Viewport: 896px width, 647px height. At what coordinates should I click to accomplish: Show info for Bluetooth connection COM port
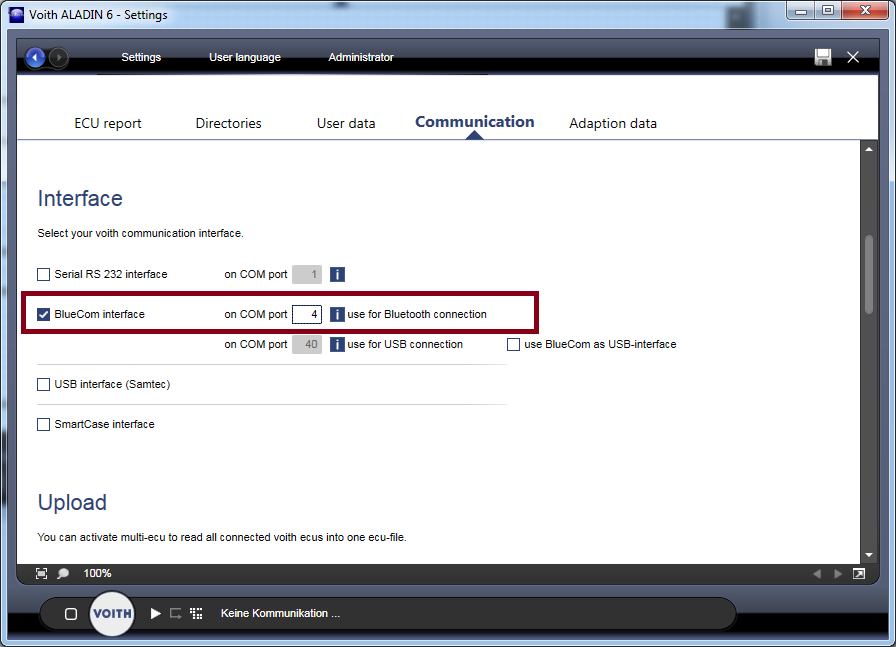click(x=337, y=314)
